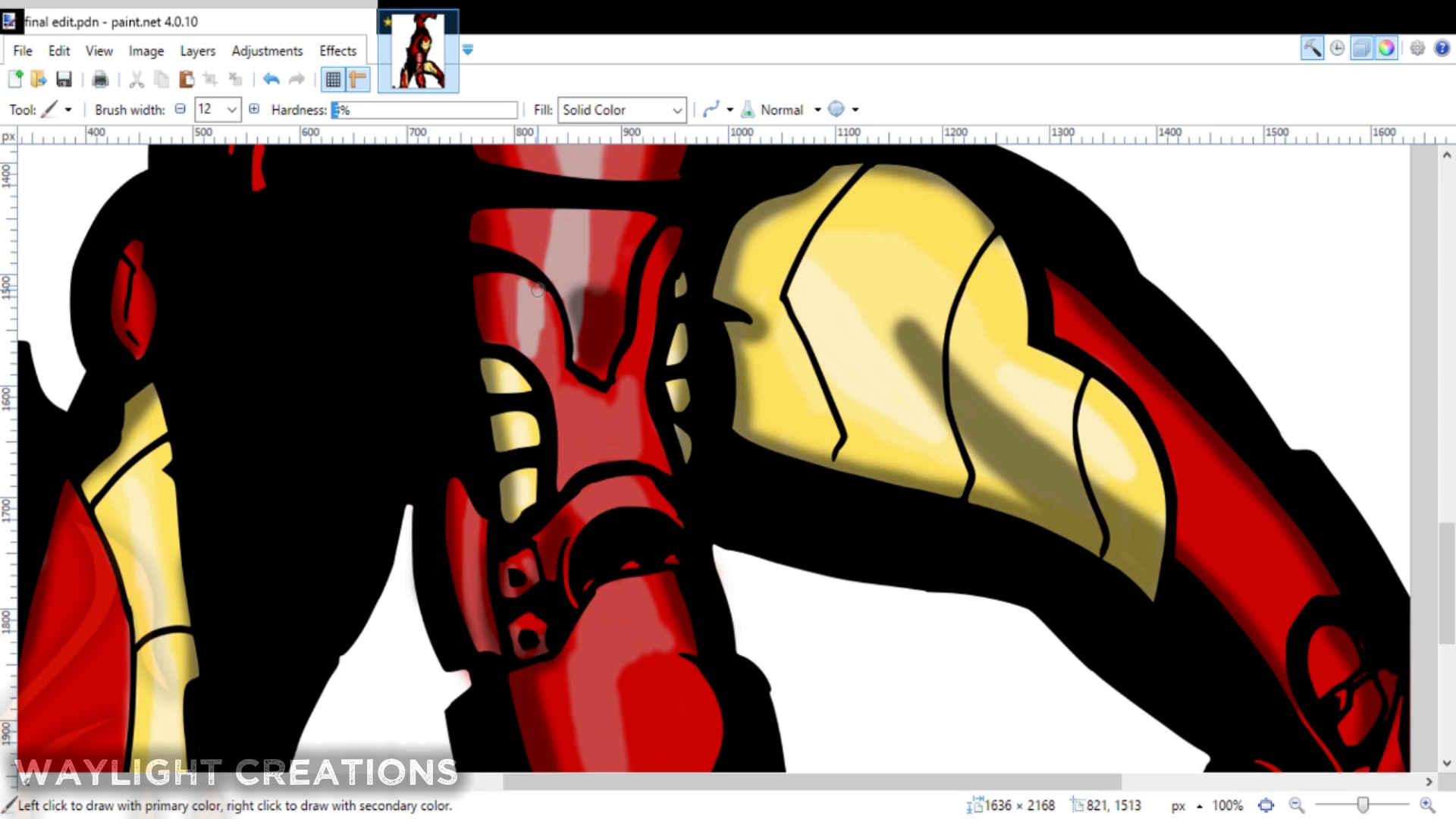Open the File menu
The image size is (1456, 819).
pyautogui.click(x=23, y=51)
